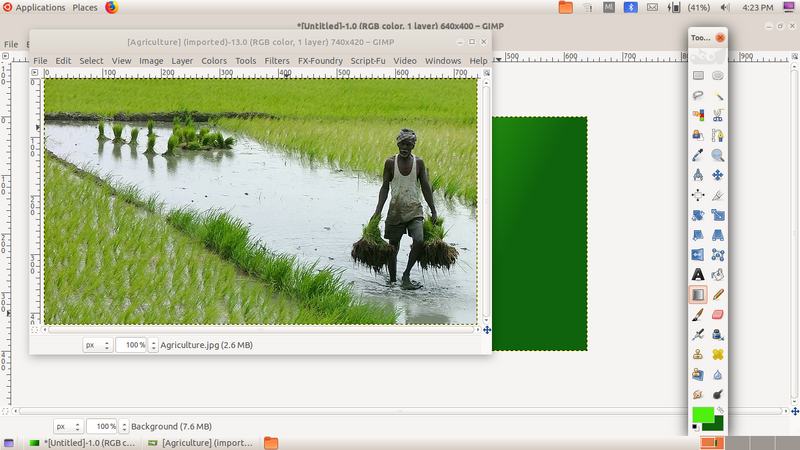Screen dimensions: 800x450
Task: Open zoom level dropdown in Untitled status bar
Action: 124,426
